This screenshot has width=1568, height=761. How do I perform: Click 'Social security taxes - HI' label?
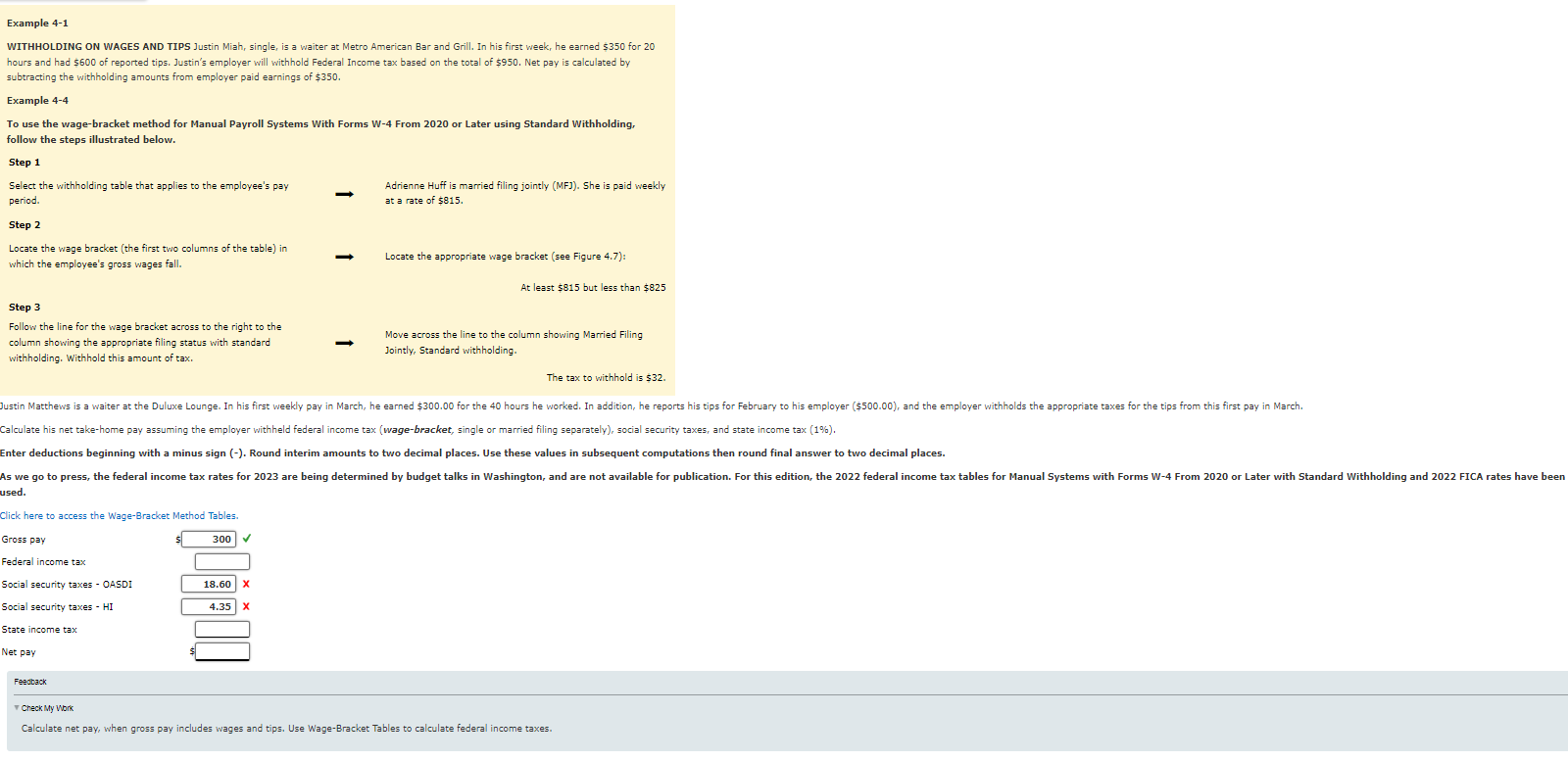pos(57,607)
